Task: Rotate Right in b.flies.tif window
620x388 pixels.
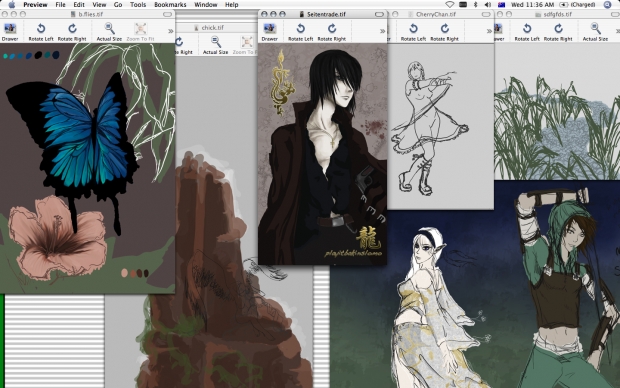Action: [72, 32]
